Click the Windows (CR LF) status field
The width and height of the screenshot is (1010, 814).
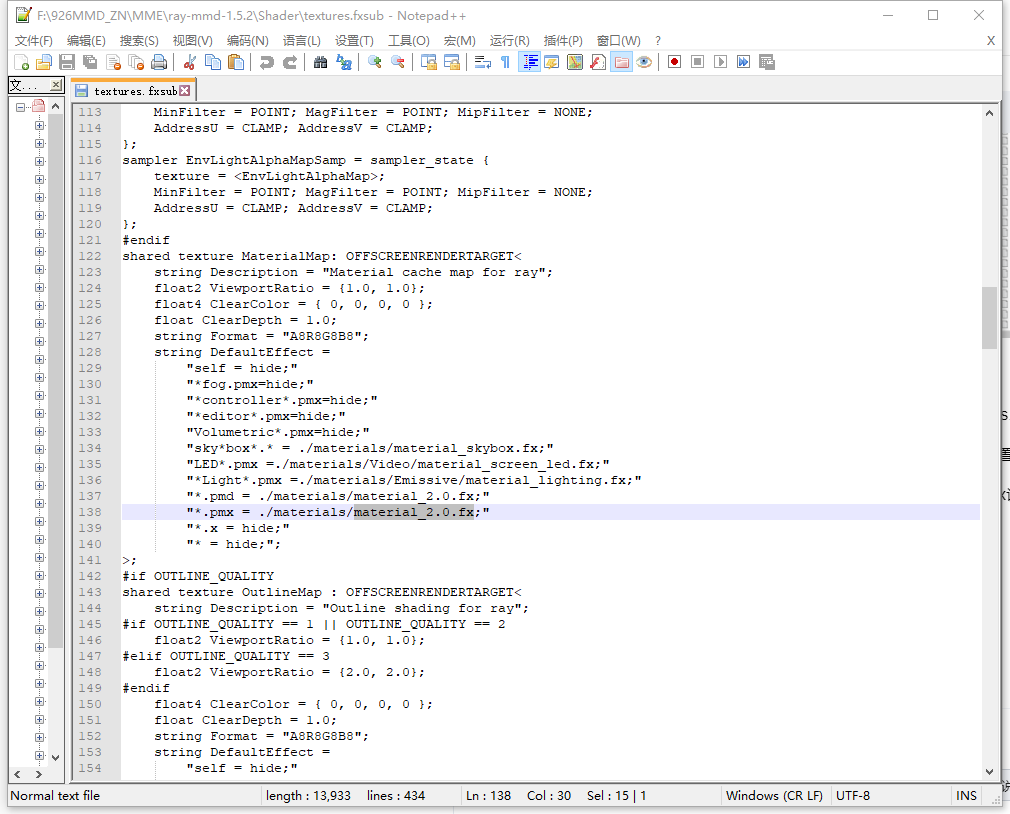pyautogui.click(x=774, y=795)
